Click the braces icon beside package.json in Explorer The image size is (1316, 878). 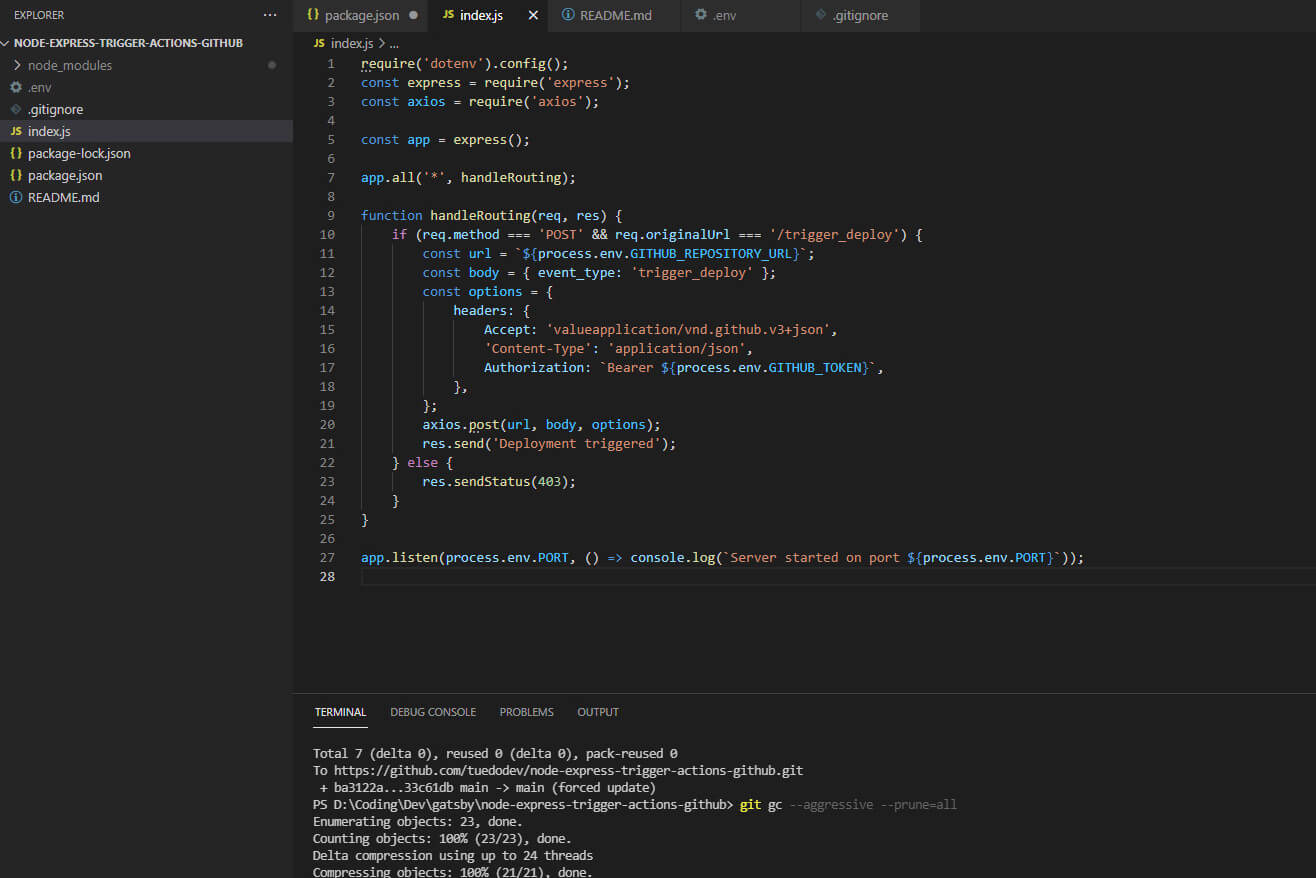point(16,175)
